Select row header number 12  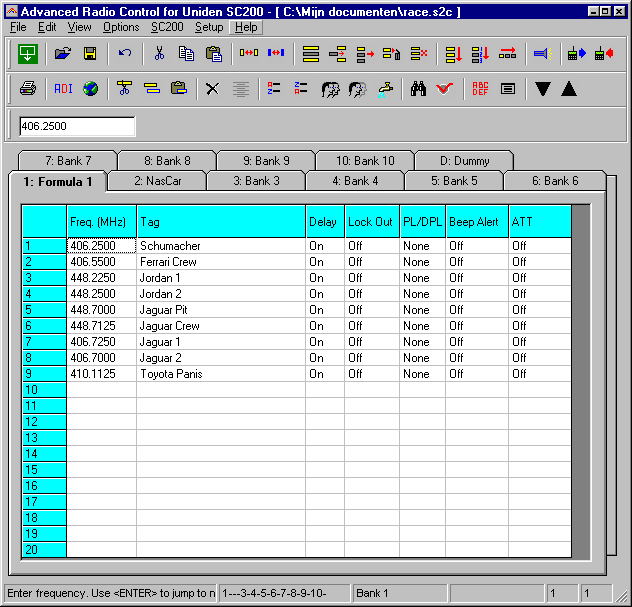(44, 422)
